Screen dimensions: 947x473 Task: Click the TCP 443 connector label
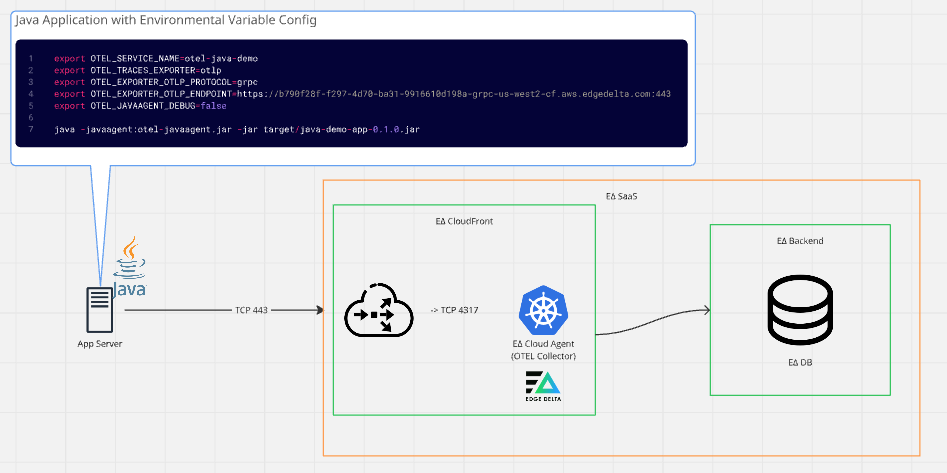[x=251, y=311]
